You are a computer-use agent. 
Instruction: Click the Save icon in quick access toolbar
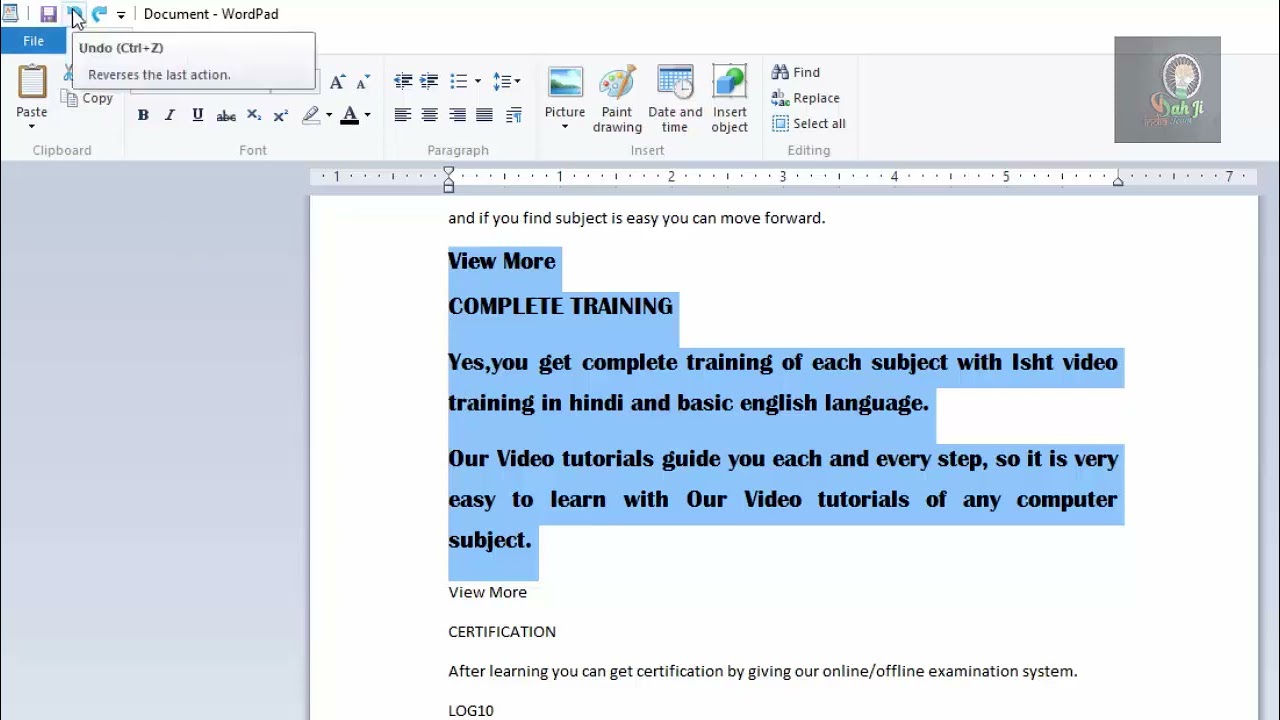(48, 14)
